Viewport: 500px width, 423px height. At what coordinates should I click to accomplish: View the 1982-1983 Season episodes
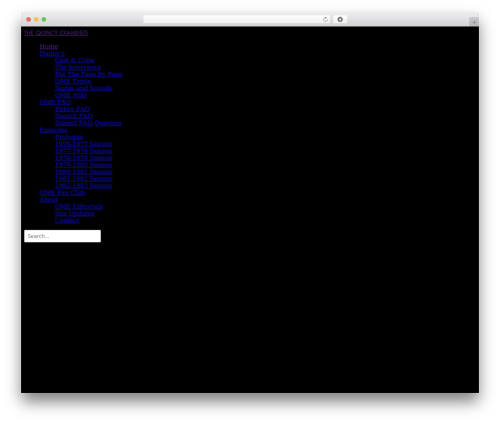[x=83, y=186]
